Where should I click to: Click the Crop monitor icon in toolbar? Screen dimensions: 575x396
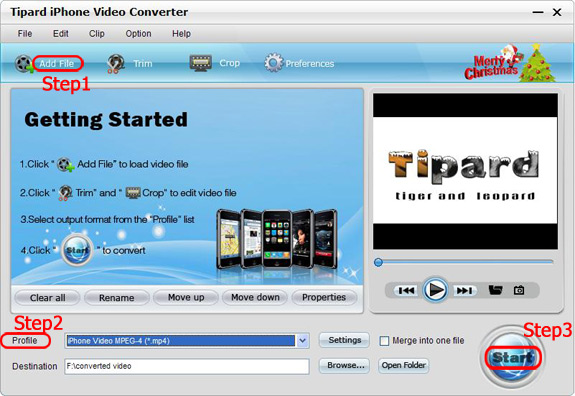point(201,63)
